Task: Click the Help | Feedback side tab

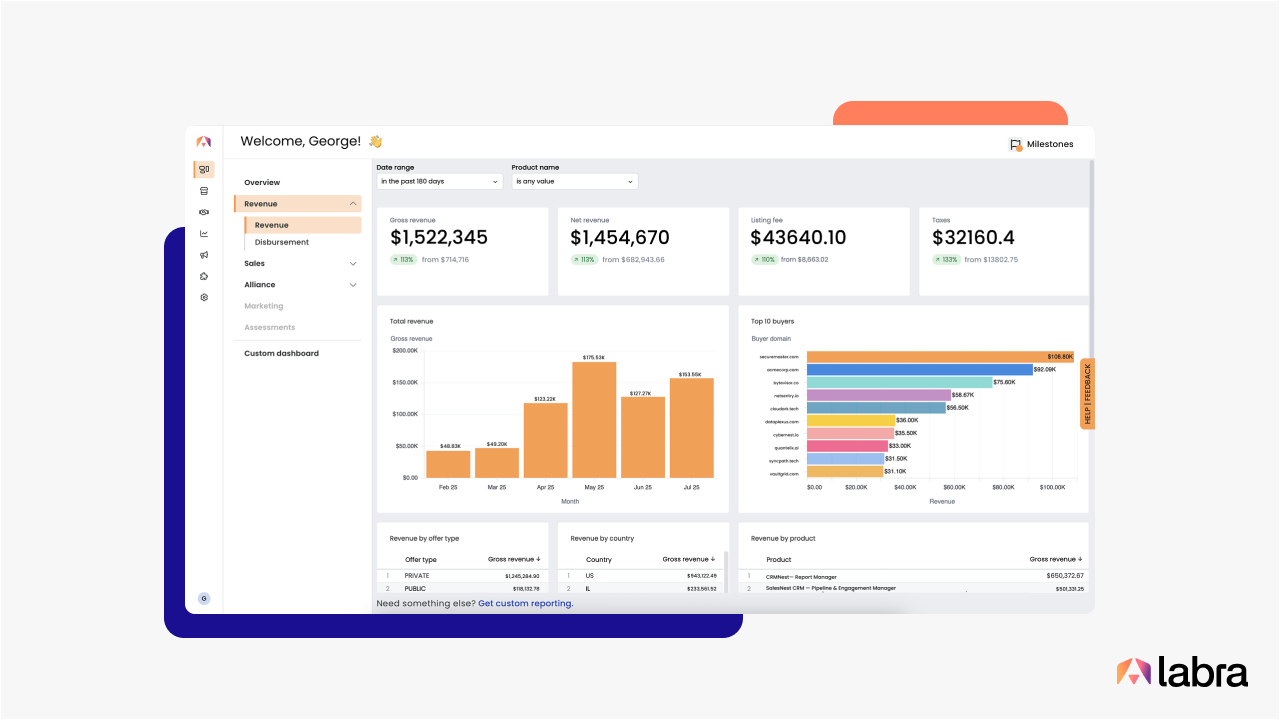Action: click(x=1088, y=393)
